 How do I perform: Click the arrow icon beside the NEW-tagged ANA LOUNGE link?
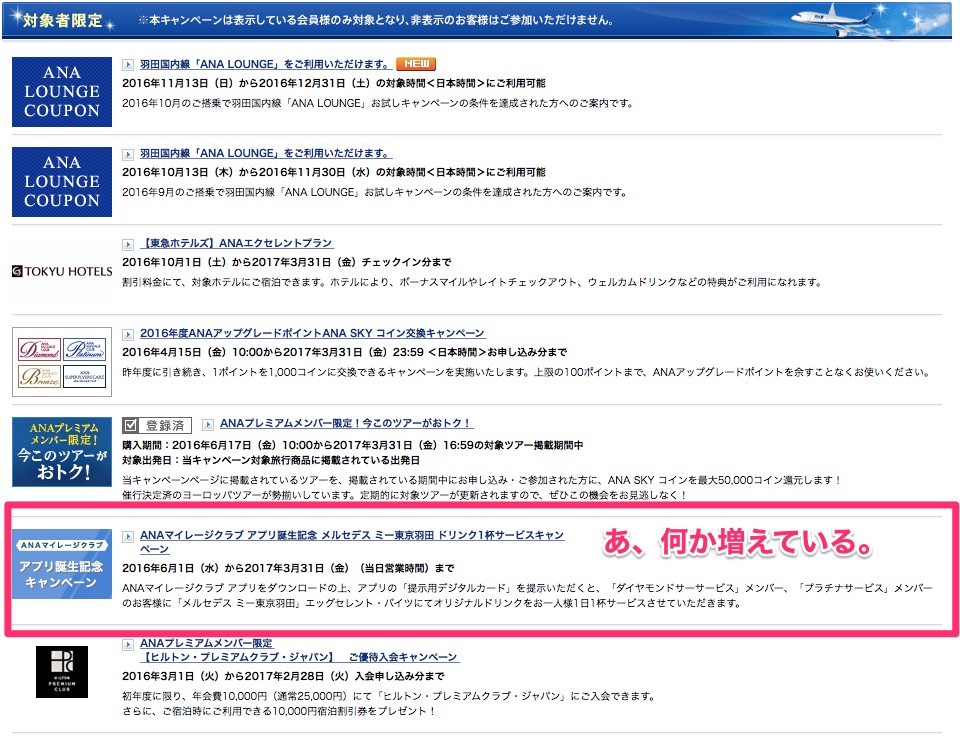[x=128, y=64]
